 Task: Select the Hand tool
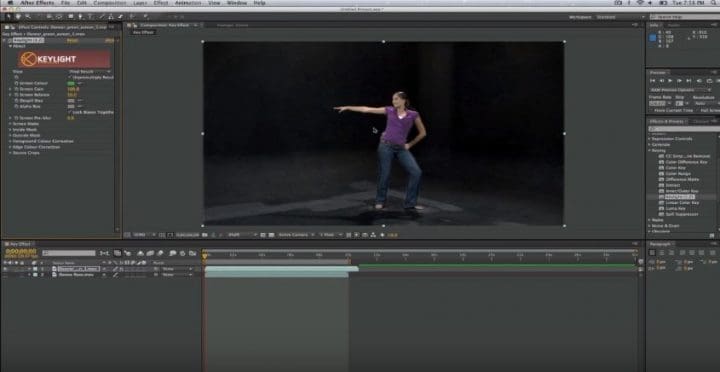(18, 17)
